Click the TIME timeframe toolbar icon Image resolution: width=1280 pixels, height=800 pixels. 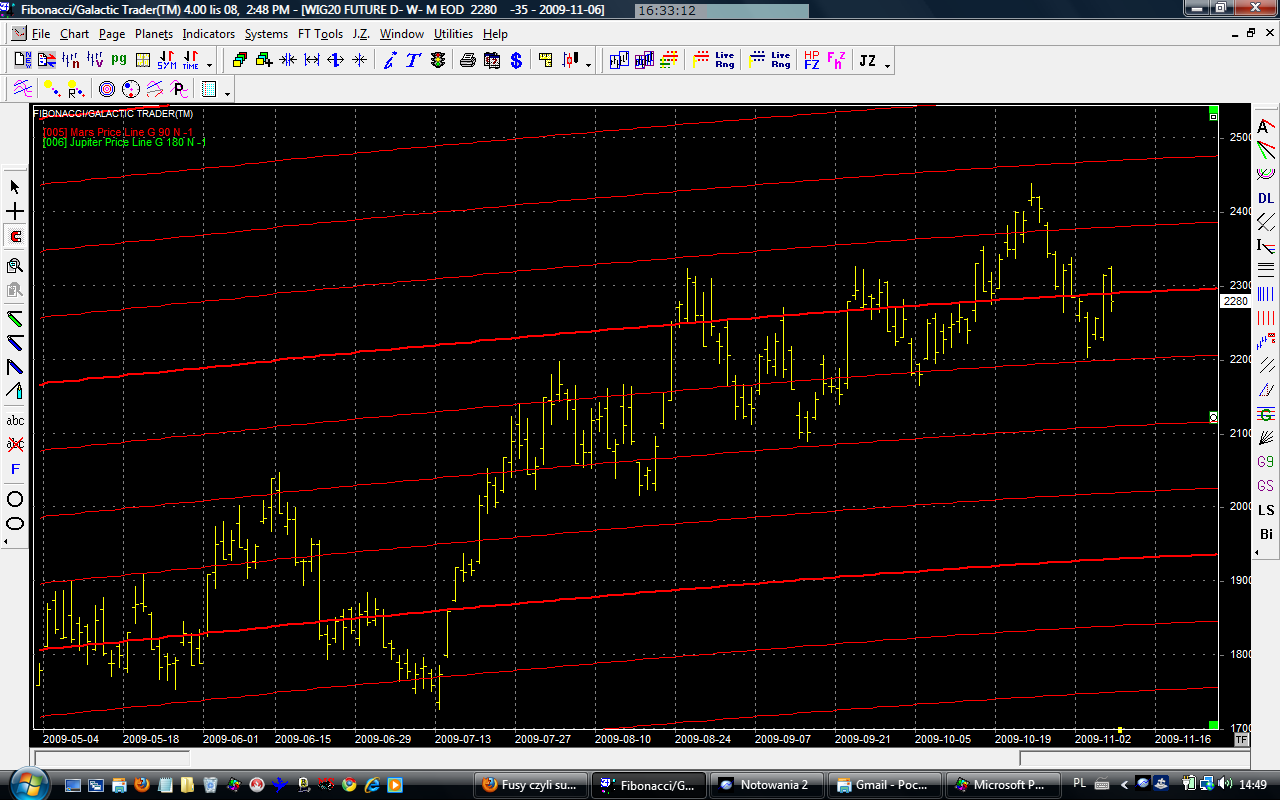(190, 61)
